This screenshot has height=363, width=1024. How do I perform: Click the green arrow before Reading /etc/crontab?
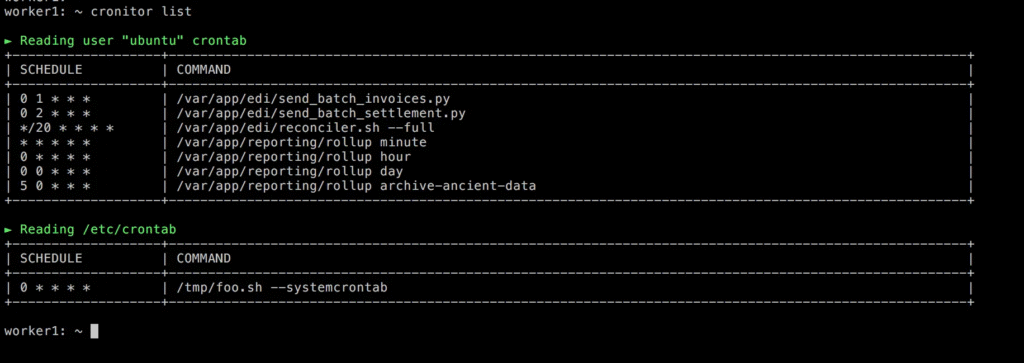pyautogui.click(x=8, y=229)
